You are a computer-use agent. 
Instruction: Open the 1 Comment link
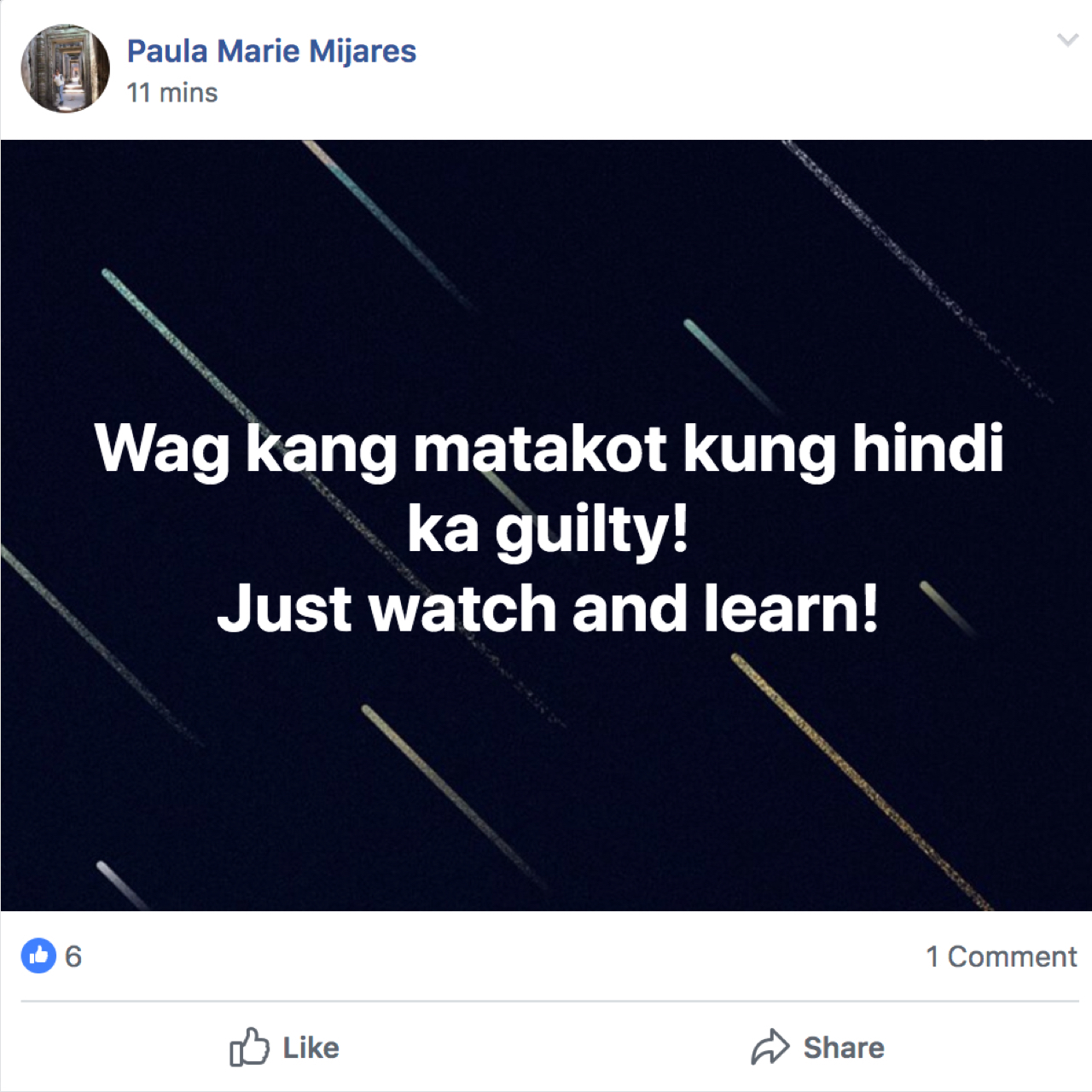coord(1002,956)
